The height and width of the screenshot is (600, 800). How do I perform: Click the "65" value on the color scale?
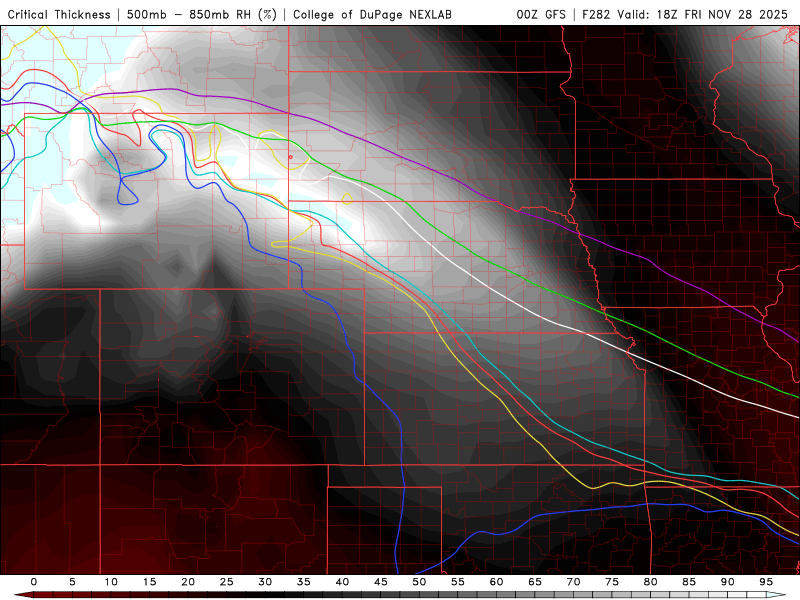535,582
